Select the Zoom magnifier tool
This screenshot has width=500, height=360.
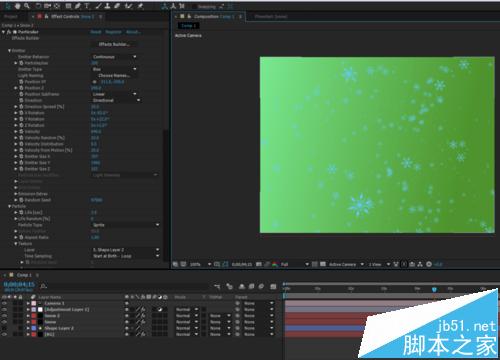pos(27,6)
